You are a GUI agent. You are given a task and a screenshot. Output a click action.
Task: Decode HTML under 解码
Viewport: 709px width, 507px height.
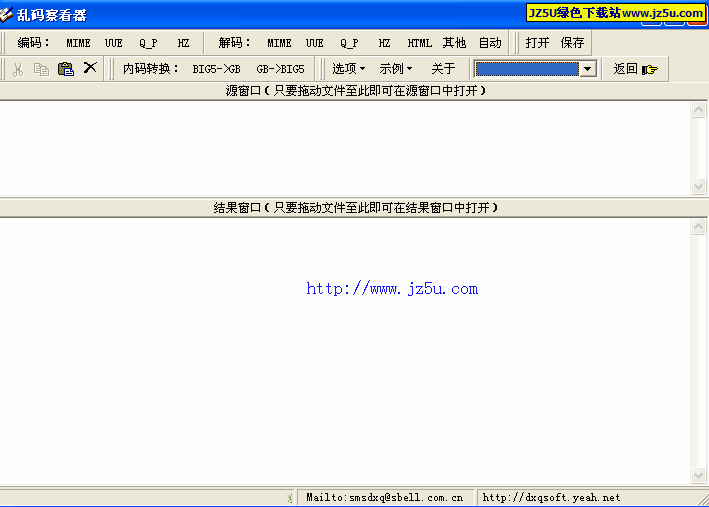coord(419,43)
